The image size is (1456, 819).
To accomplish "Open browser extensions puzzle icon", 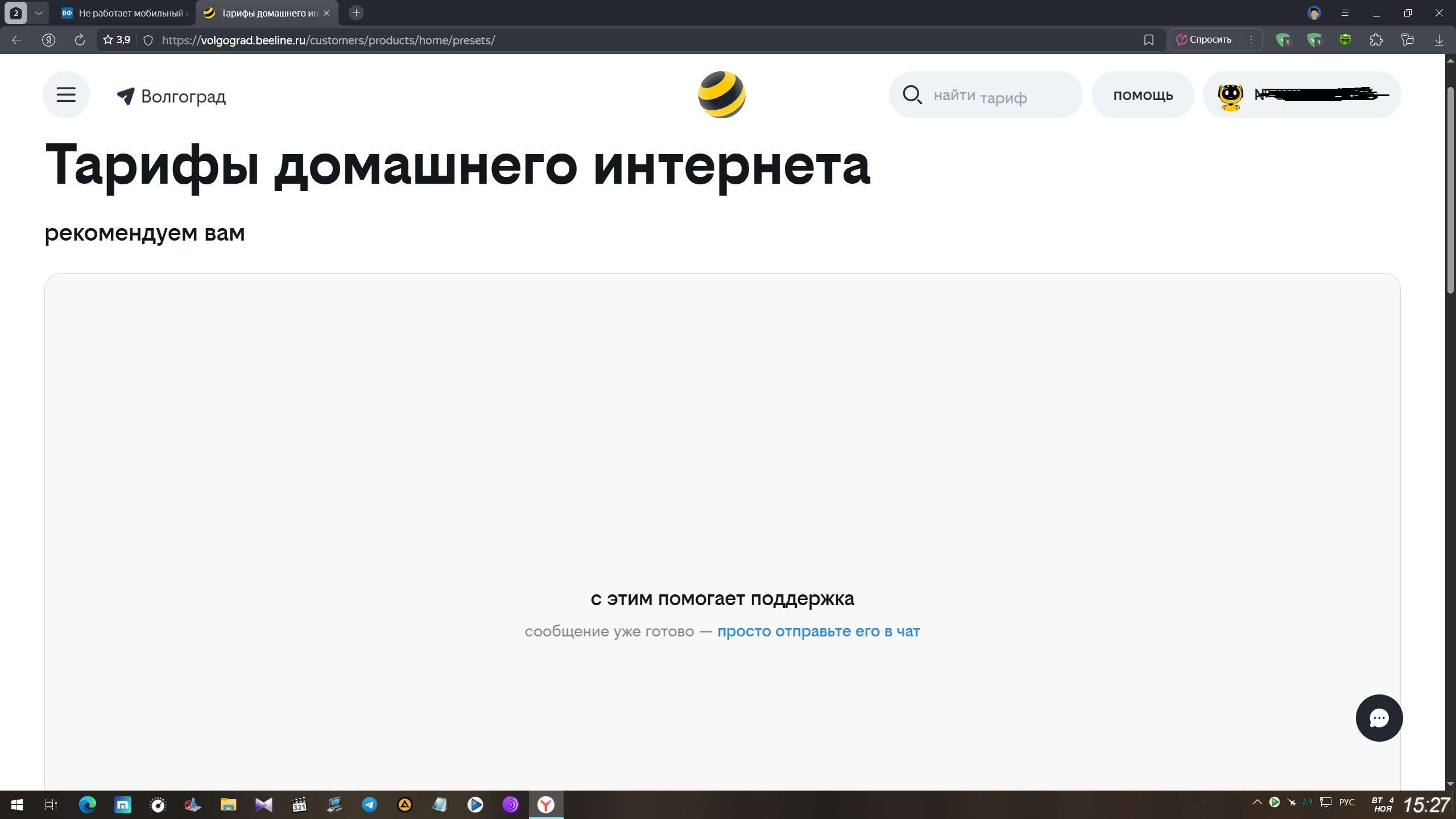I will tap(1376, 40).
